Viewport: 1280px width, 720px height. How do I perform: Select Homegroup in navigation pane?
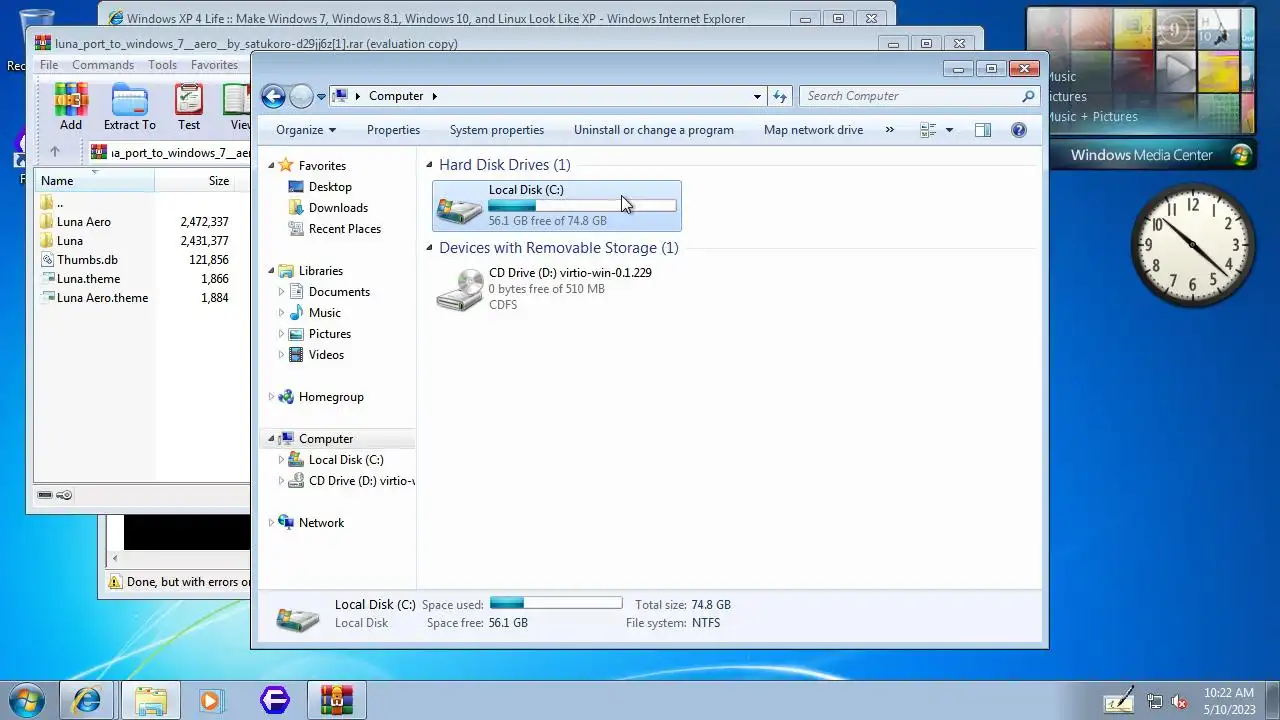tap(331, 397)
